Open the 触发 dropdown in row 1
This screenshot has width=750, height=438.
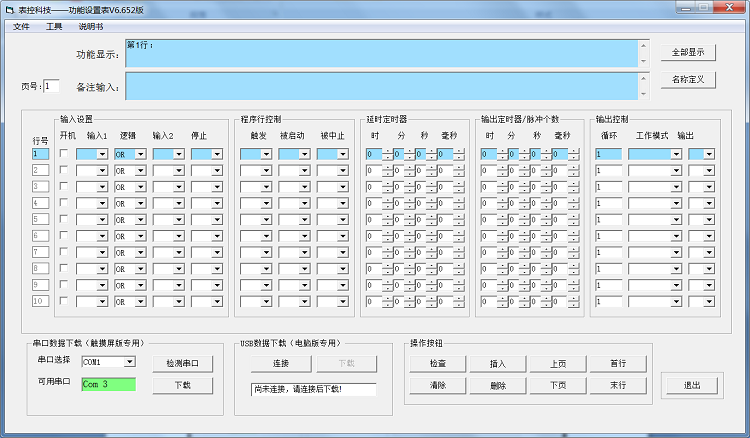pyautogui.click(x=256, y=154)
